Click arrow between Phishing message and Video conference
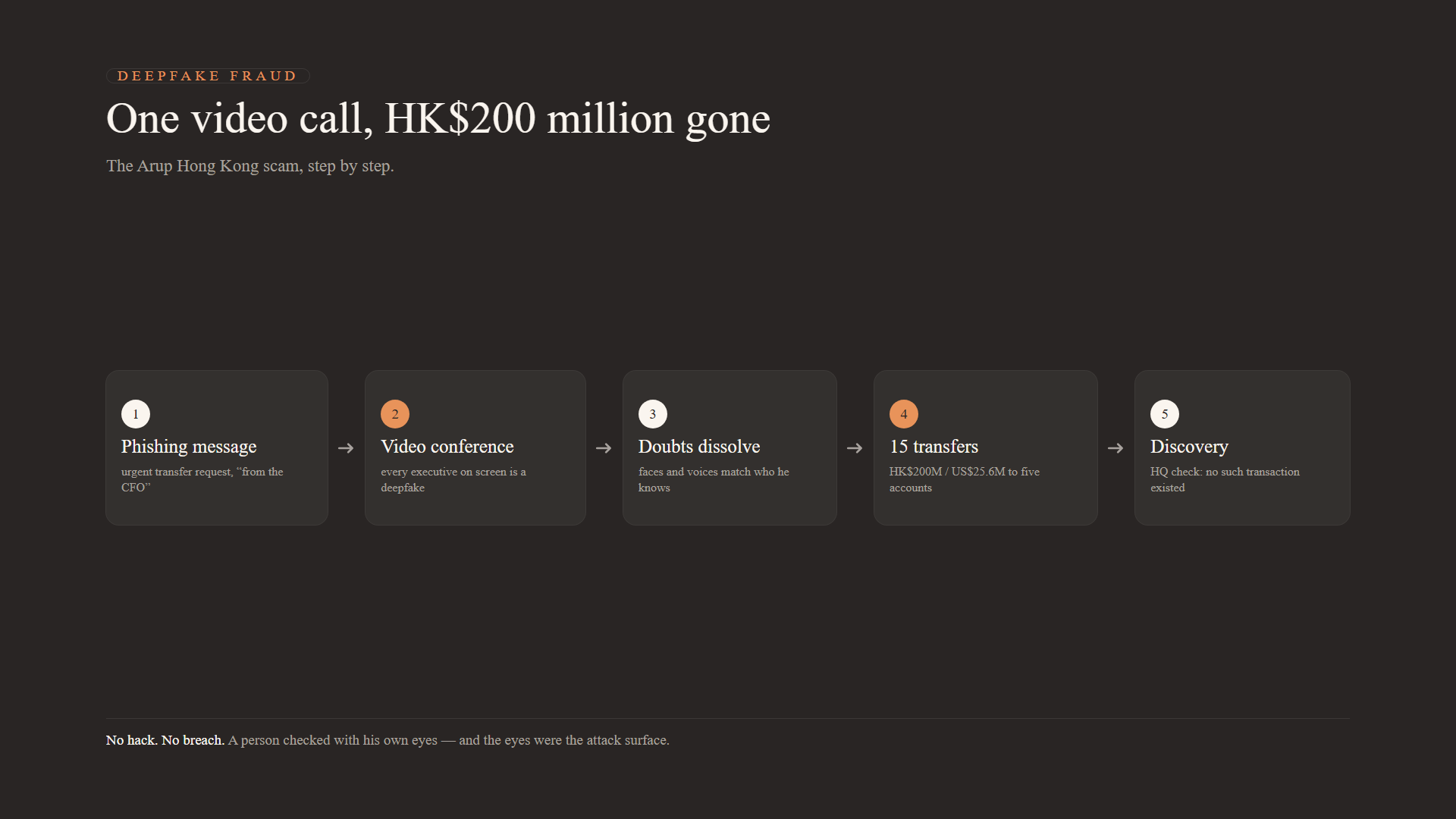The image size is (1456, 819). pos(346,448)
